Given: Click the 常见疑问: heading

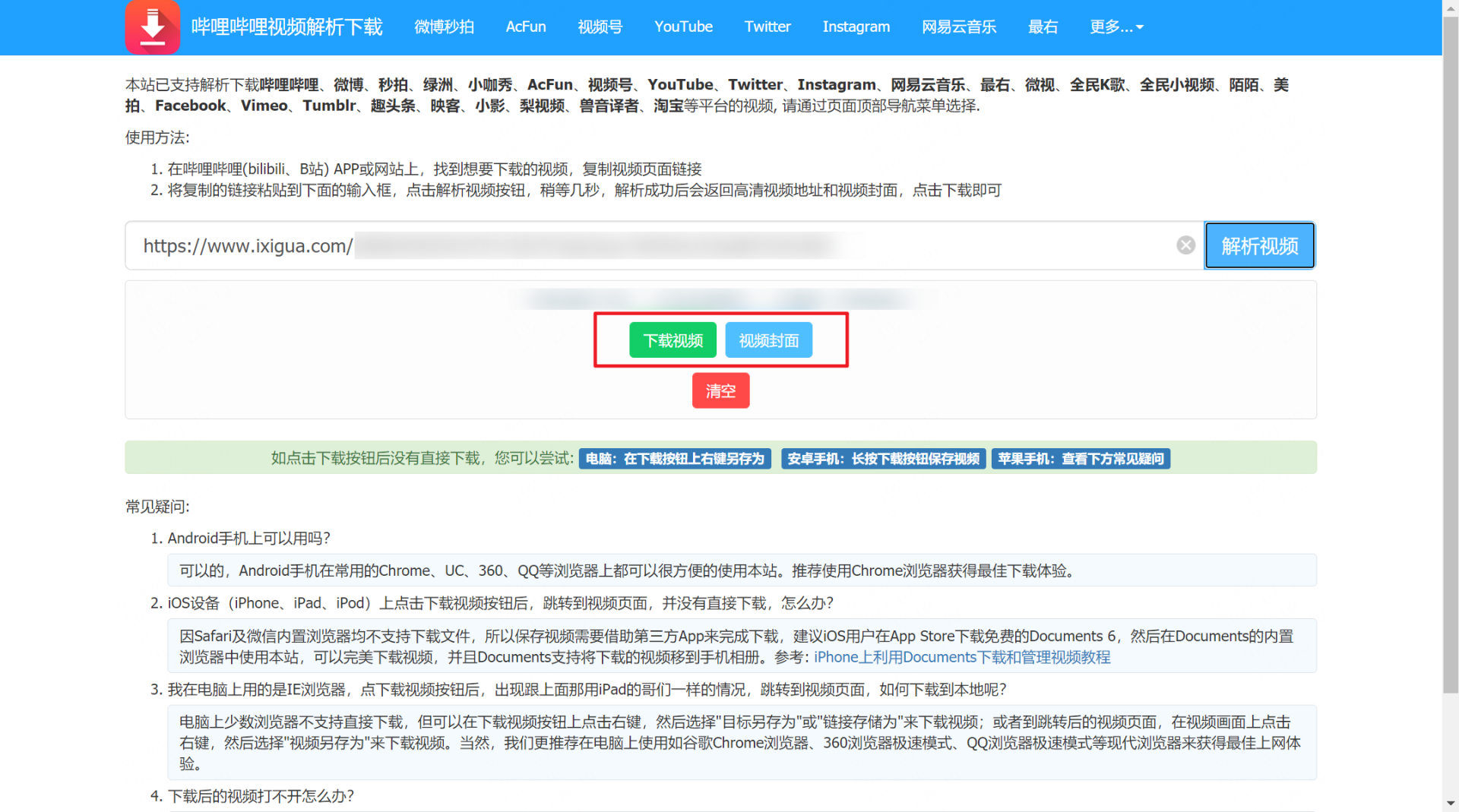Looking at the screenshot, I should [x=157, y=507].
